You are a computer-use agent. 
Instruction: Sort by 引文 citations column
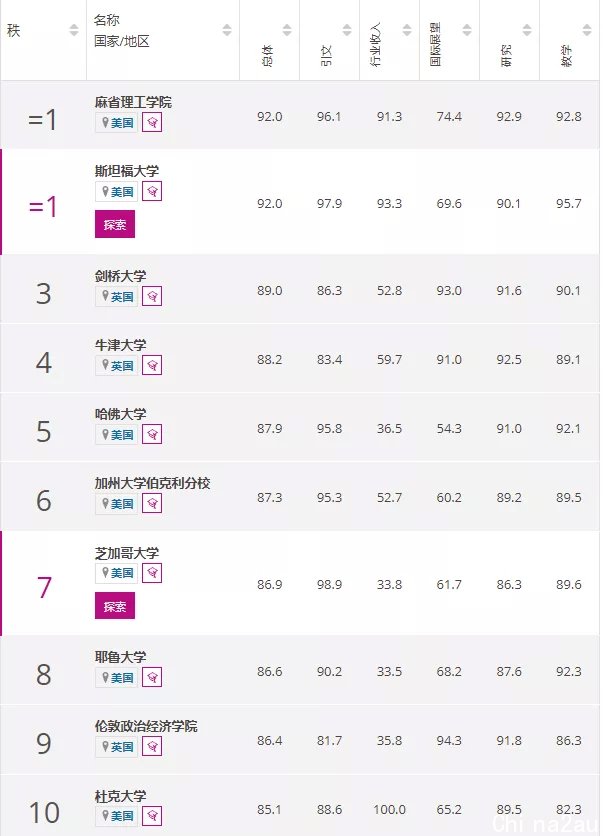tap(347, 30)
